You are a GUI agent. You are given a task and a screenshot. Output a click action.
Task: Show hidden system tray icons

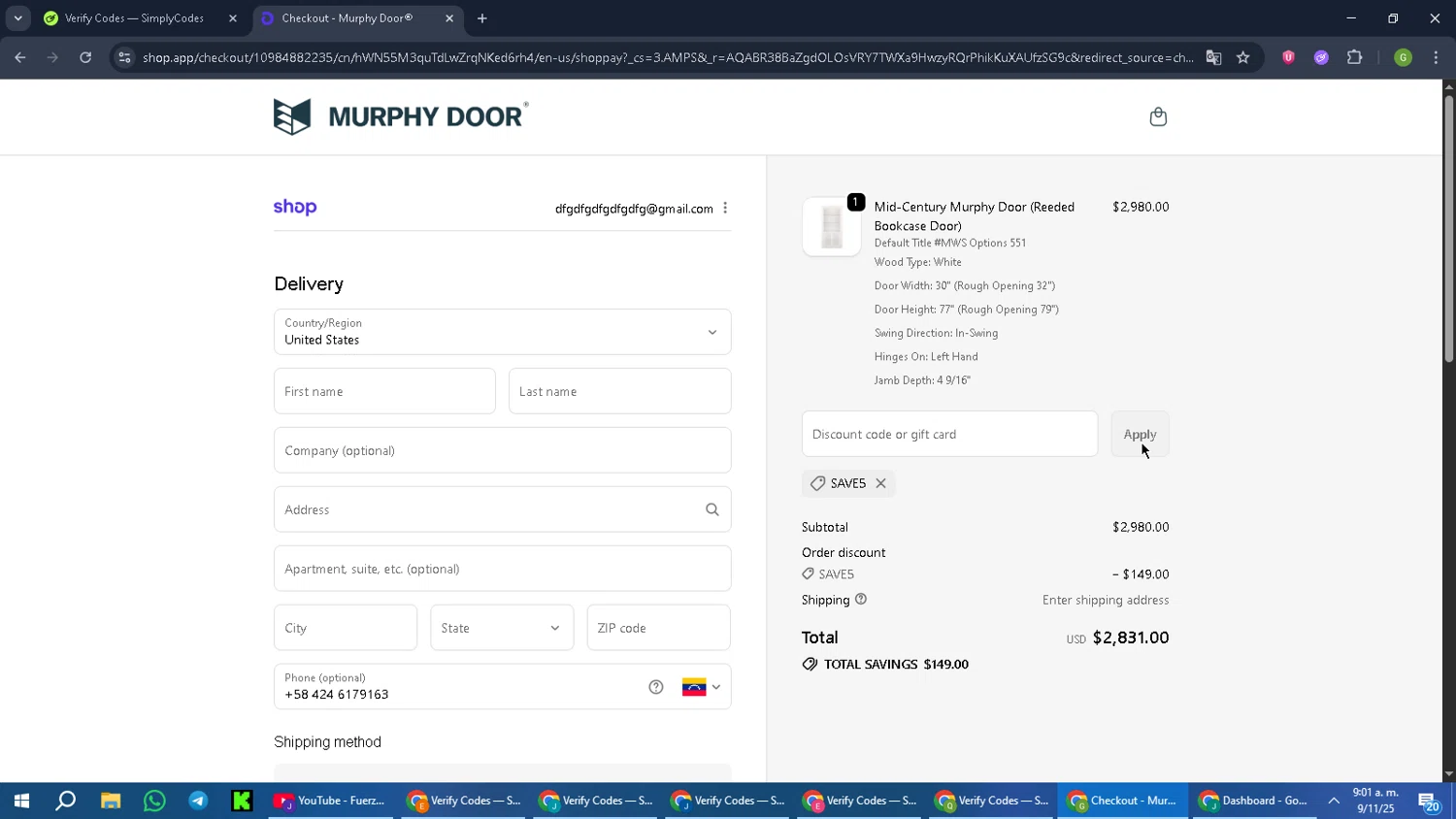1334,801
